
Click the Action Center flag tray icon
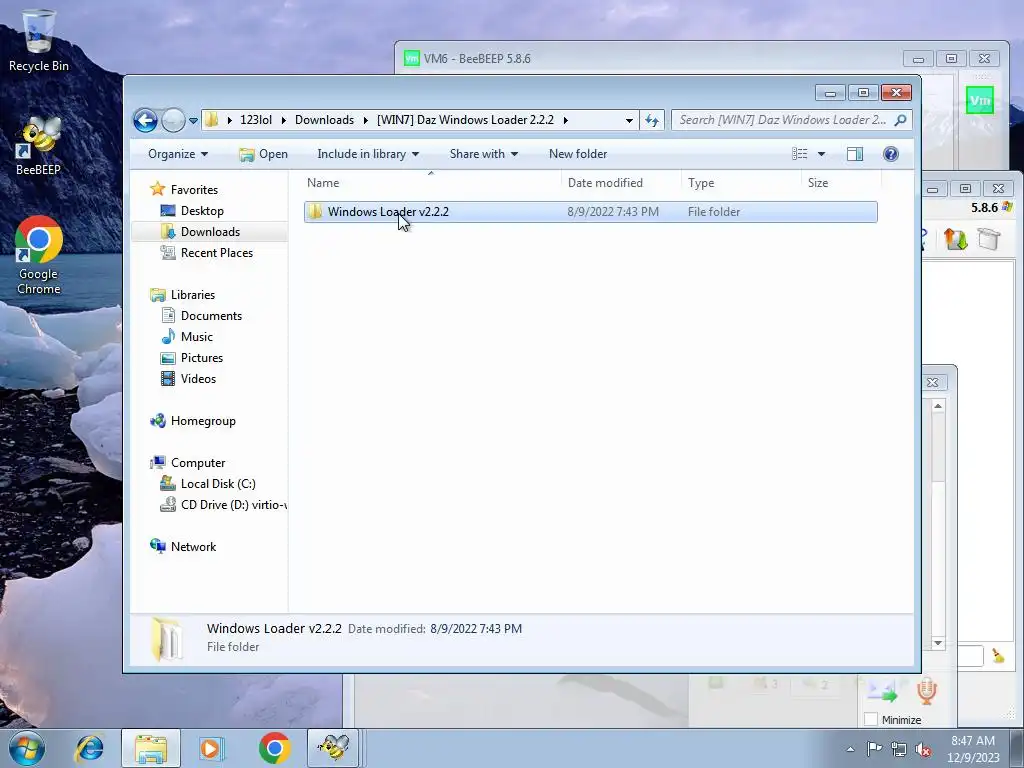(874, 749)
